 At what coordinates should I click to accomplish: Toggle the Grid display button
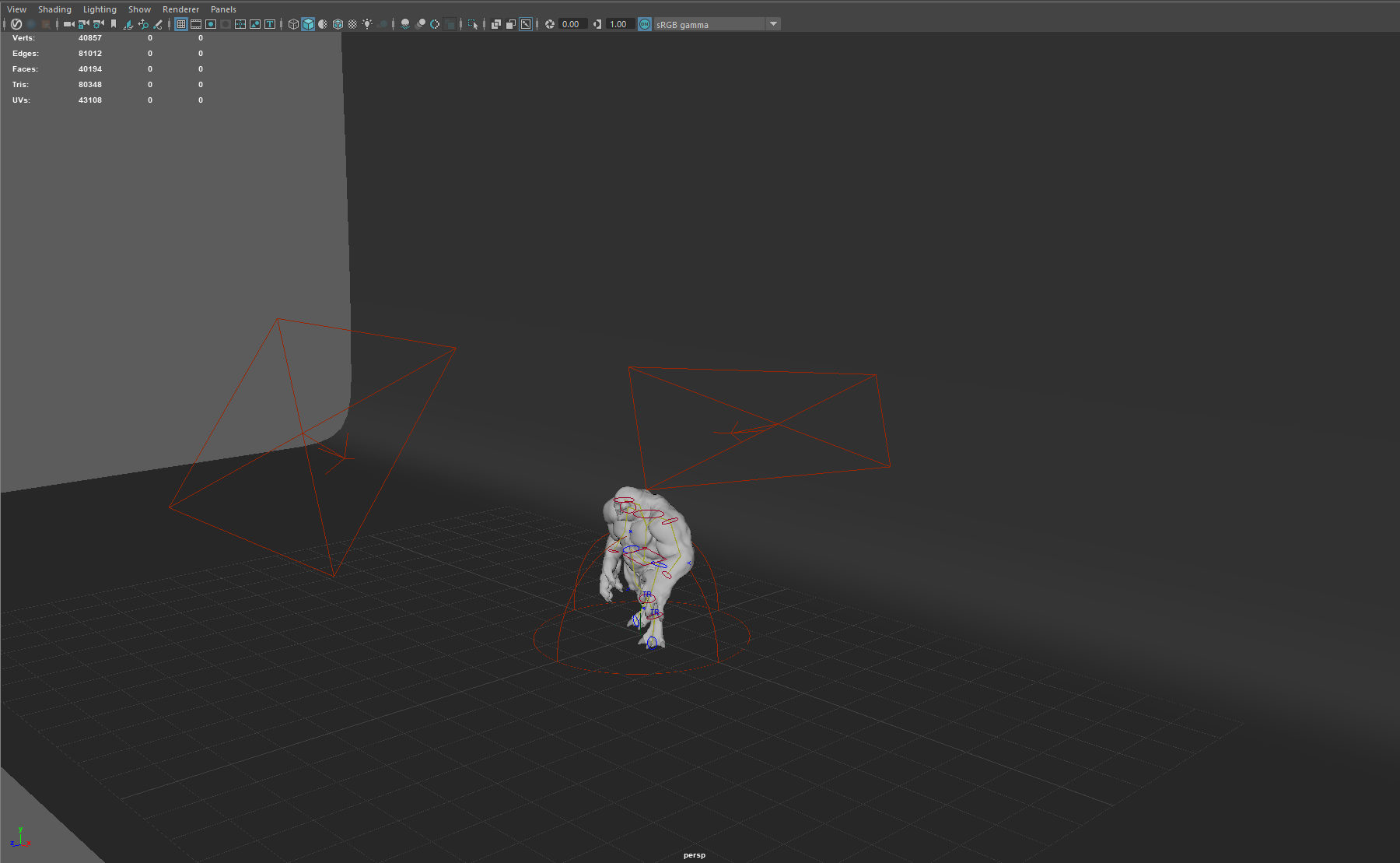[181, 24]
